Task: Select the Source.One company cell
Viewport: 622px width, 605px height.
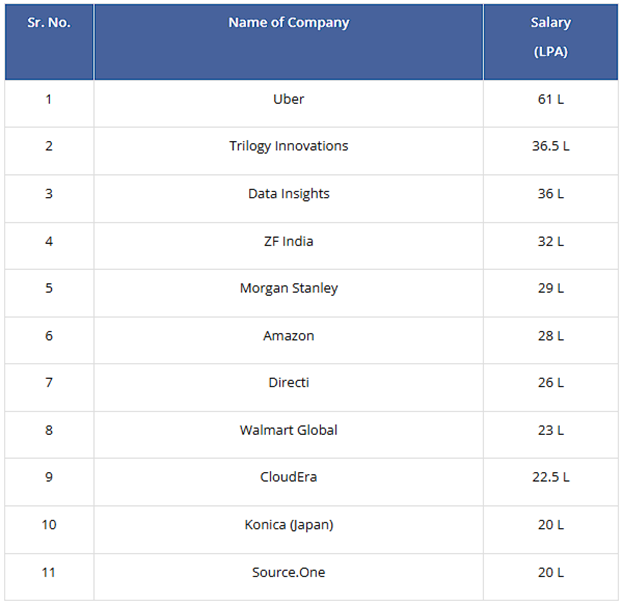Action: click(288, 572)
